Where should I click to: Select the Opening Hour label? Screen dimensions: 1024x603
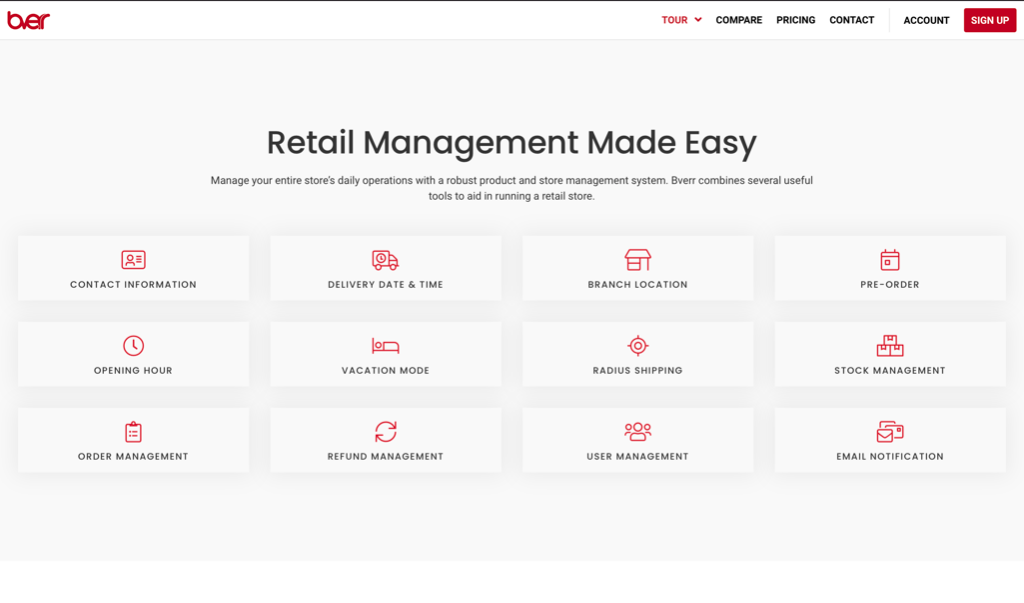133,370
